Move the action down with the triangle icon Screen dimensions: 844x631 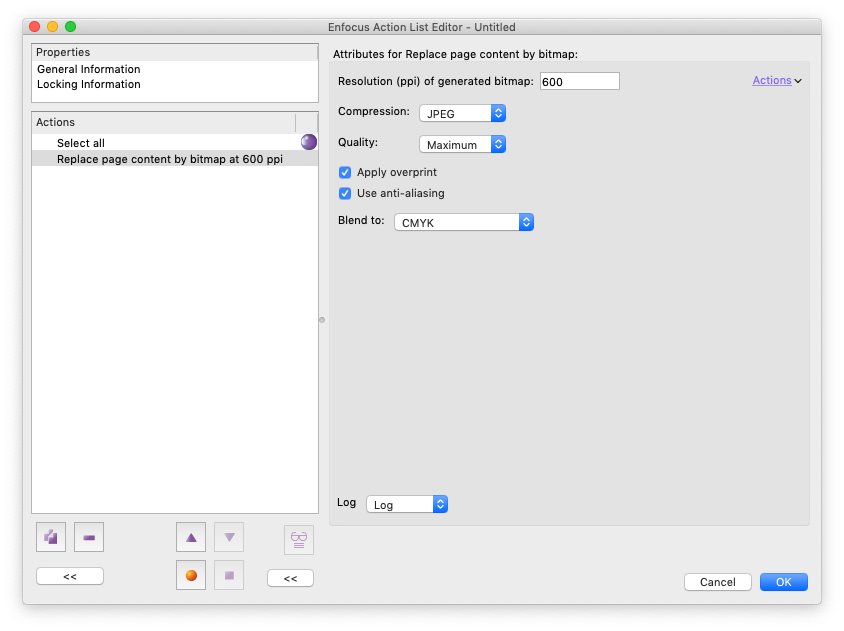pyautogui.click(x=229, y=538)
